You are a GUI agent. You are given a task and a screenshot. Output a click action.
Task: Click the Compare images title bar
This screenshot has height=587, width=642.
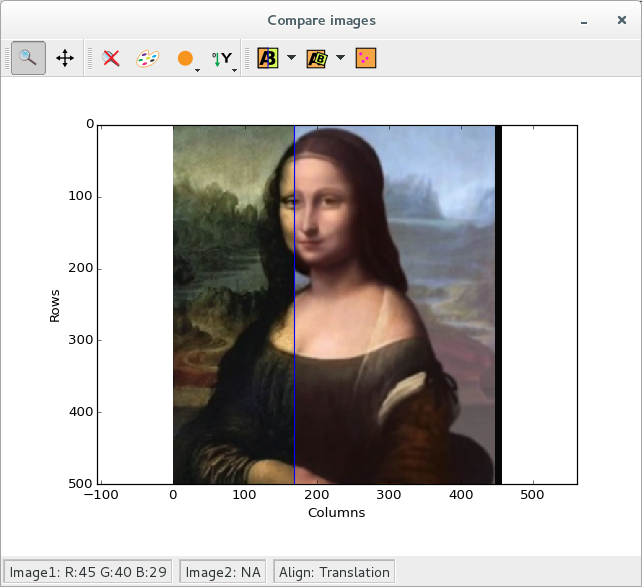tap(321, 20)
